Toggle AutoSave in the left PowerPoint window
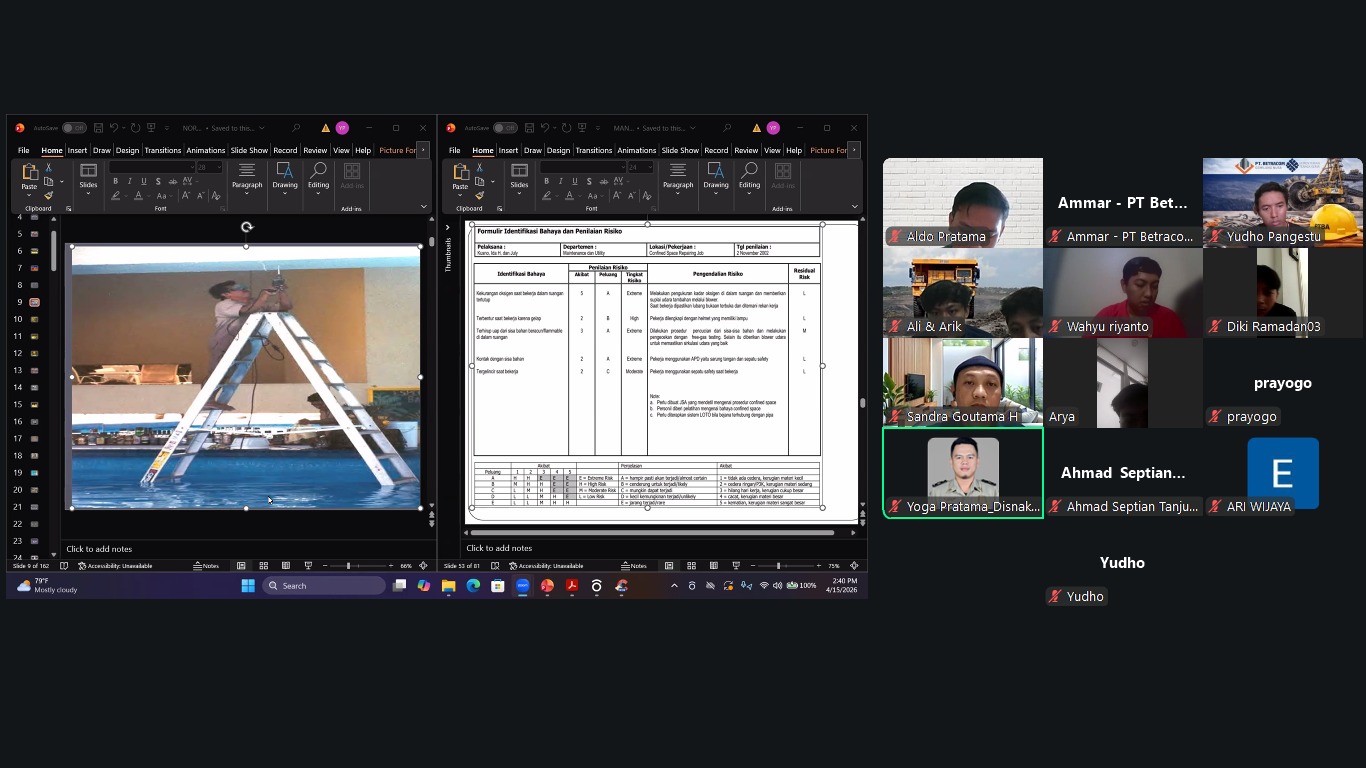 [74, 128]
